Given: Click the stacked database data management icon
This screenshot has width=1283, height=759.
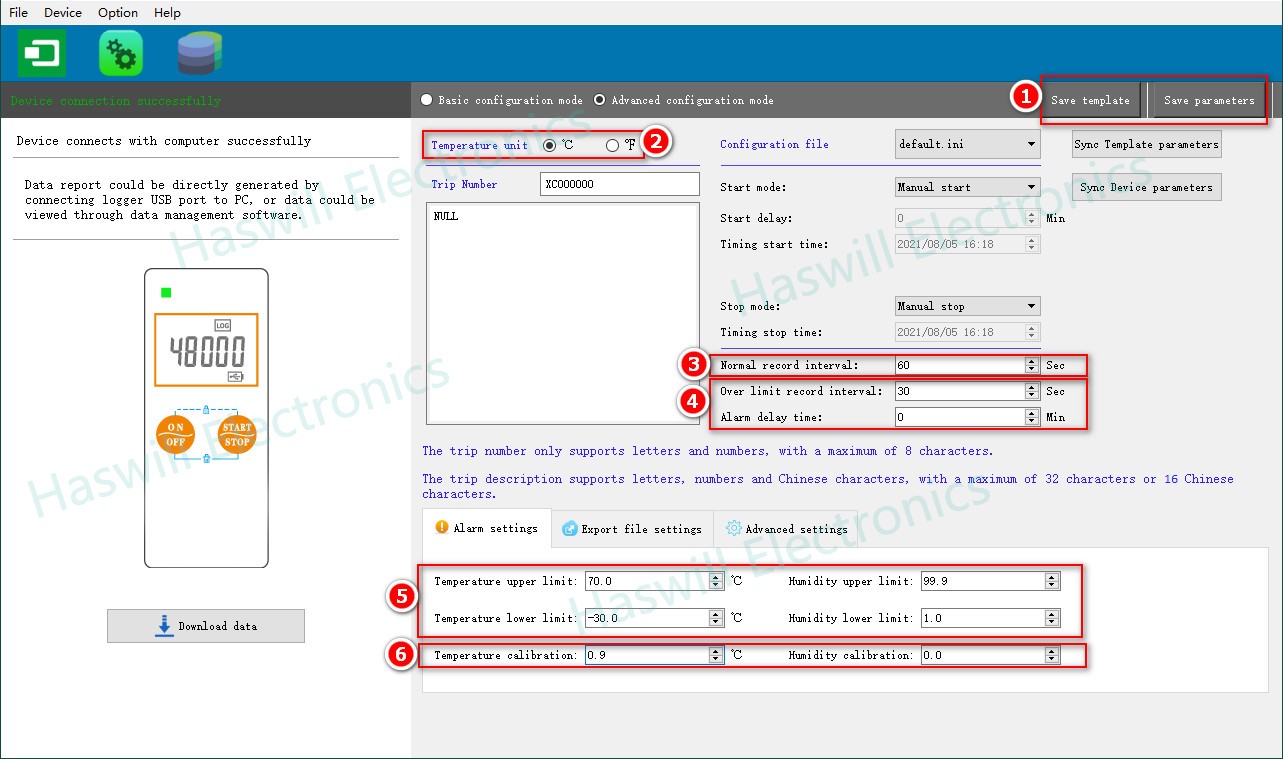Looking at the screenshot, I should [199, 53].
